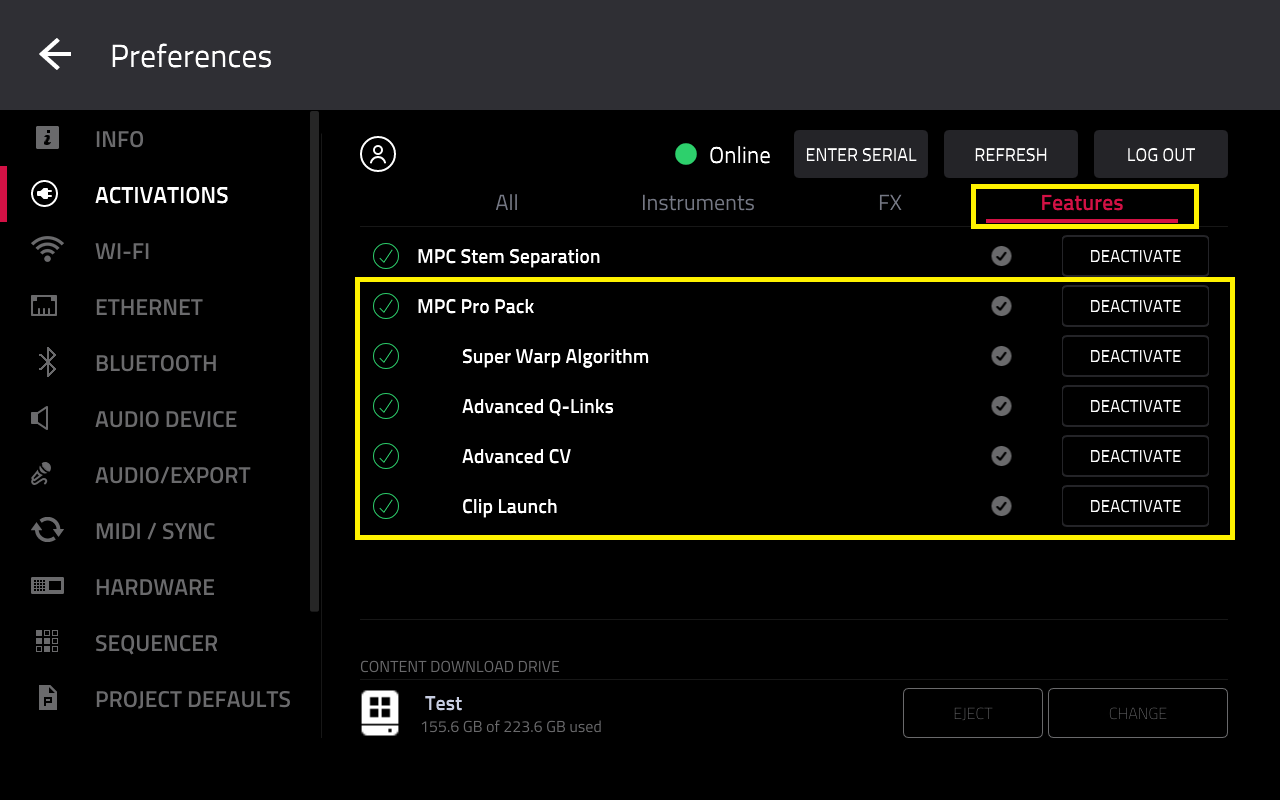Click the LOG OUT button
Image resolution: width=1280 pixels, height=800 pixels.
1161,154
